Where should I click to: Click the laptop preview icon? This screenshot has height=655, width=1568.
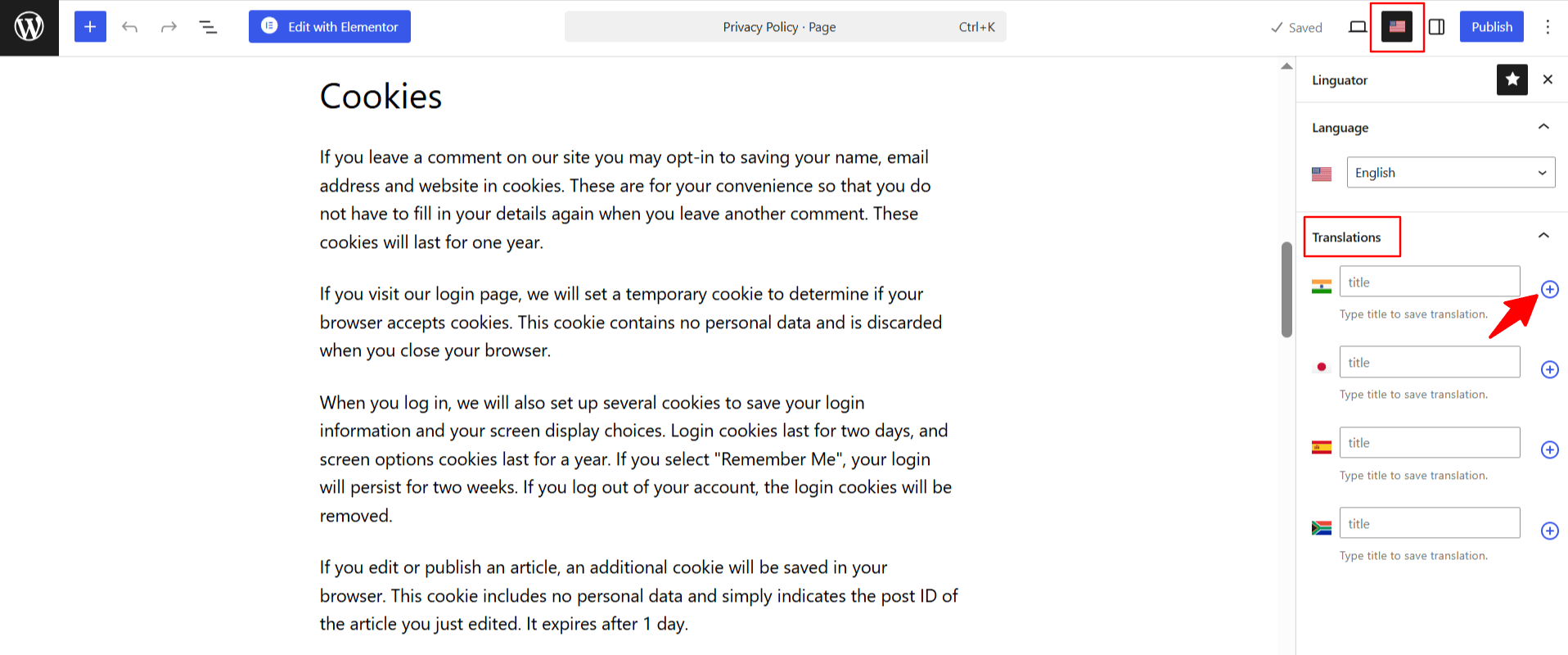[x=1358, y=27]
